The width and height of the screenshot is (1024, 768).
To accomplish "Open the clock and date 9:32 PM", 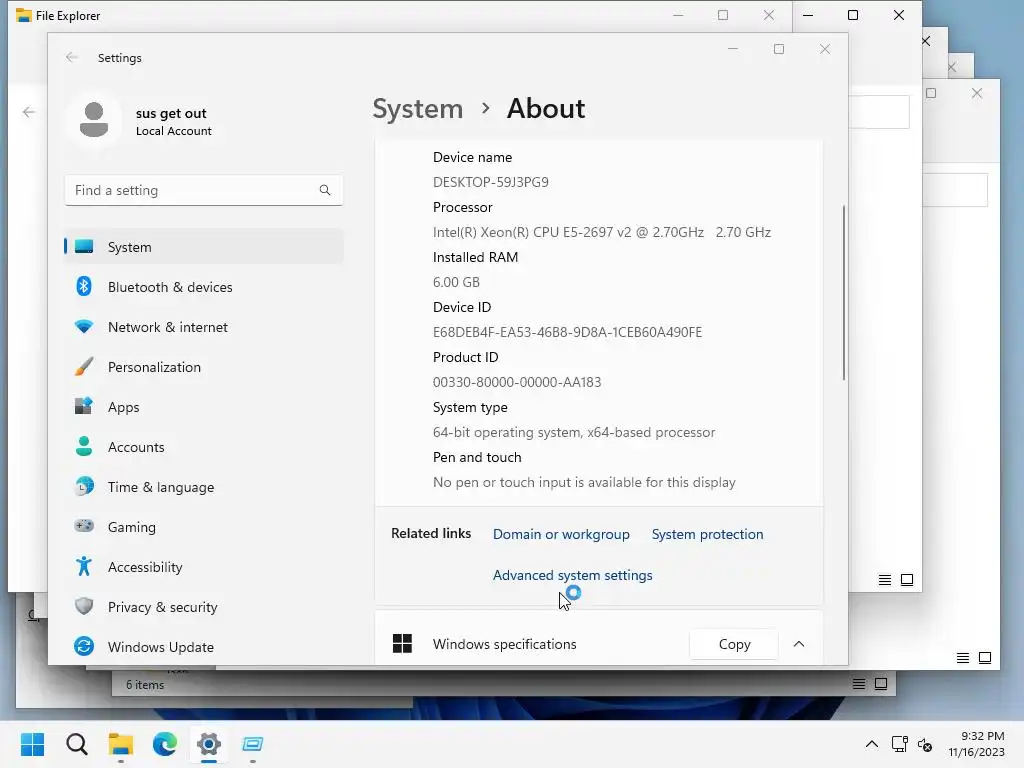I will pyautogui.click(x=976, y=744).
